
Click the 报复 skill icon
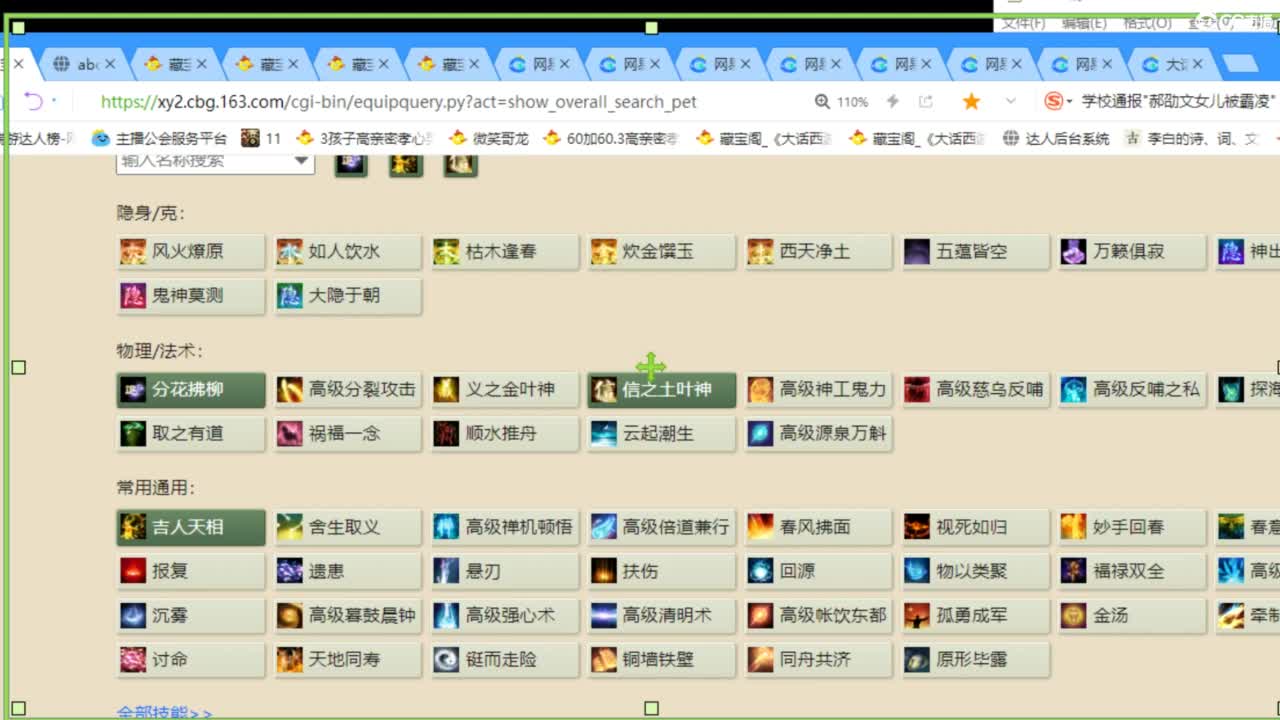click(x=133, y=571)
